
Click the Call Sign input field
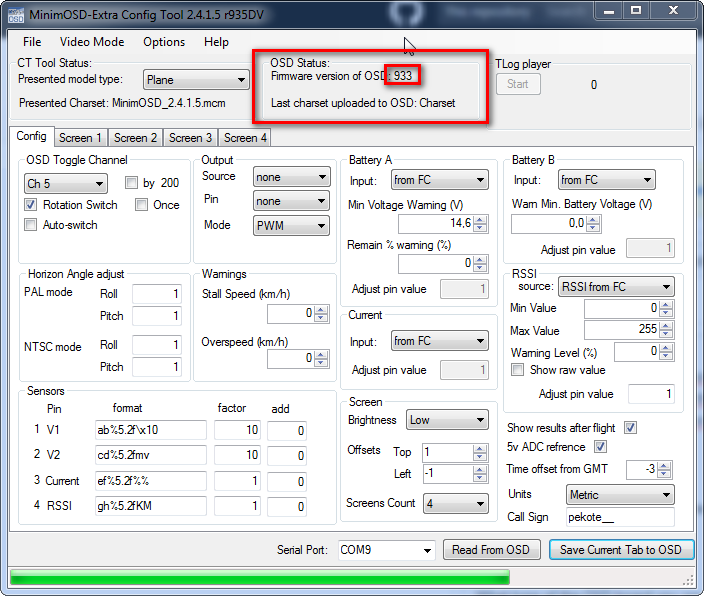click(620, 517)
